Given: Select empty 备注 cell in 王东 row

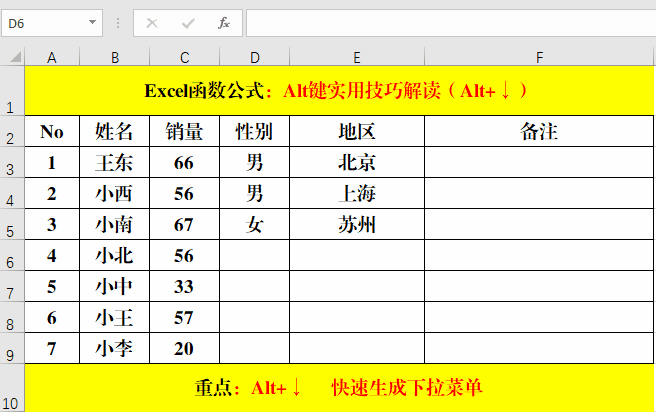Looking at the screenshot, I should (539, 162).
